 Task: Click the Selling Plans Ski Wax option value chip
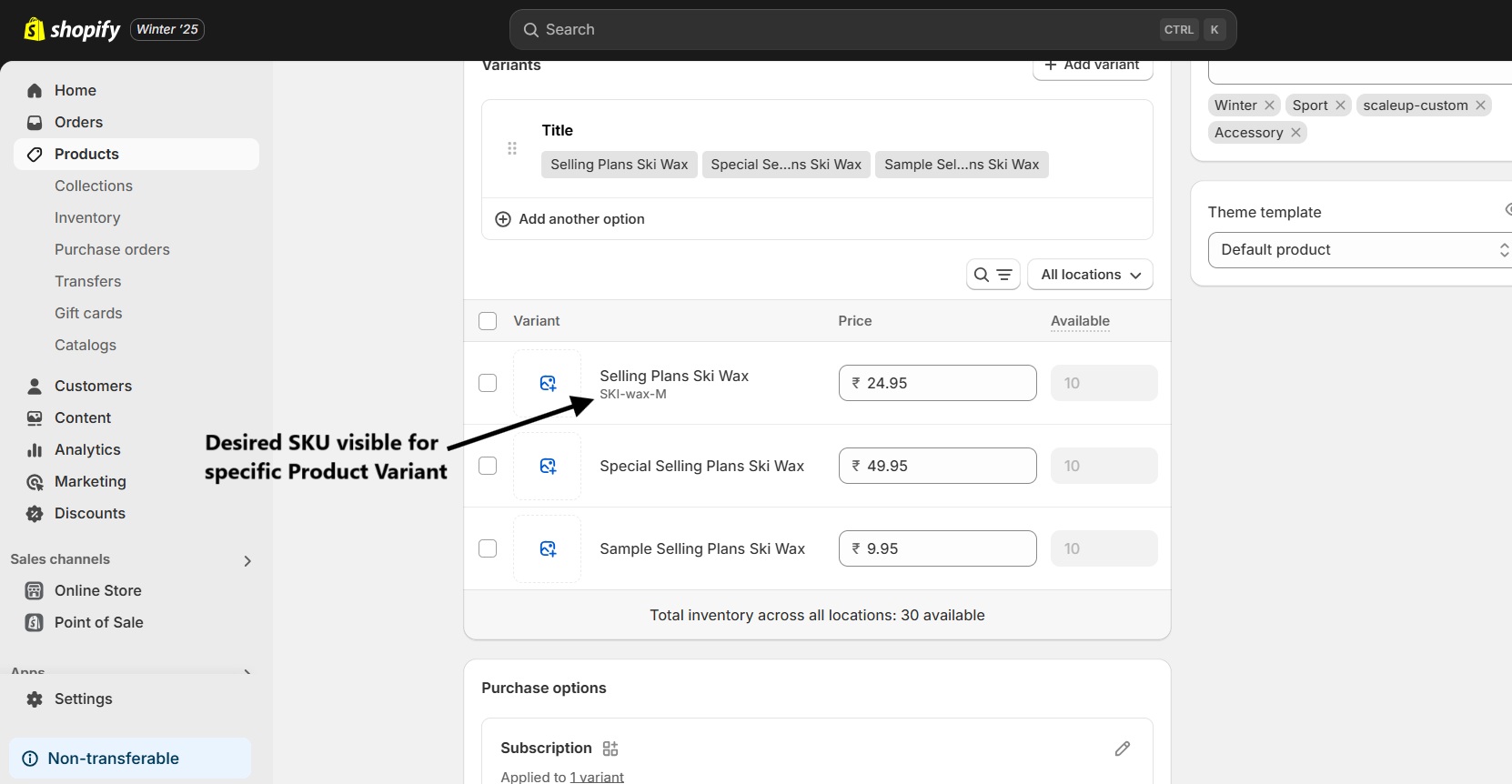(x=620, y=165)
